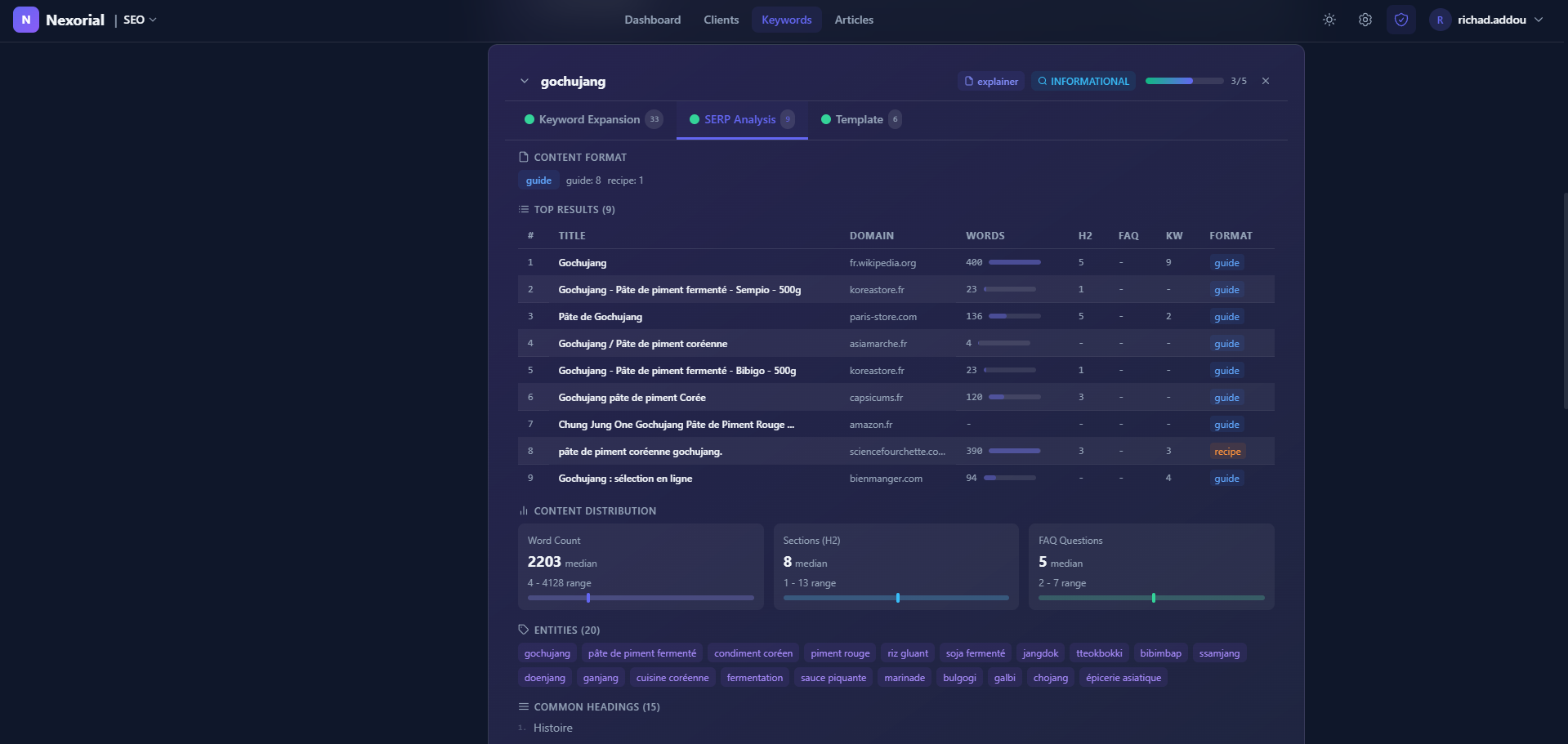
Task: Expand the richad.addou account menu
Action: tap(1539, 20)
